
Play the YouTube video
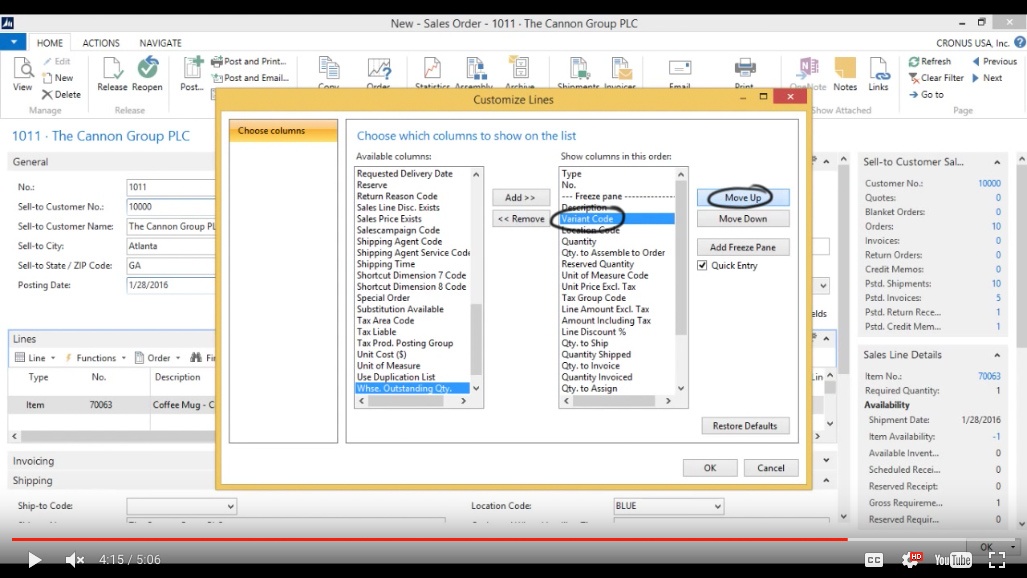point(34,560)
